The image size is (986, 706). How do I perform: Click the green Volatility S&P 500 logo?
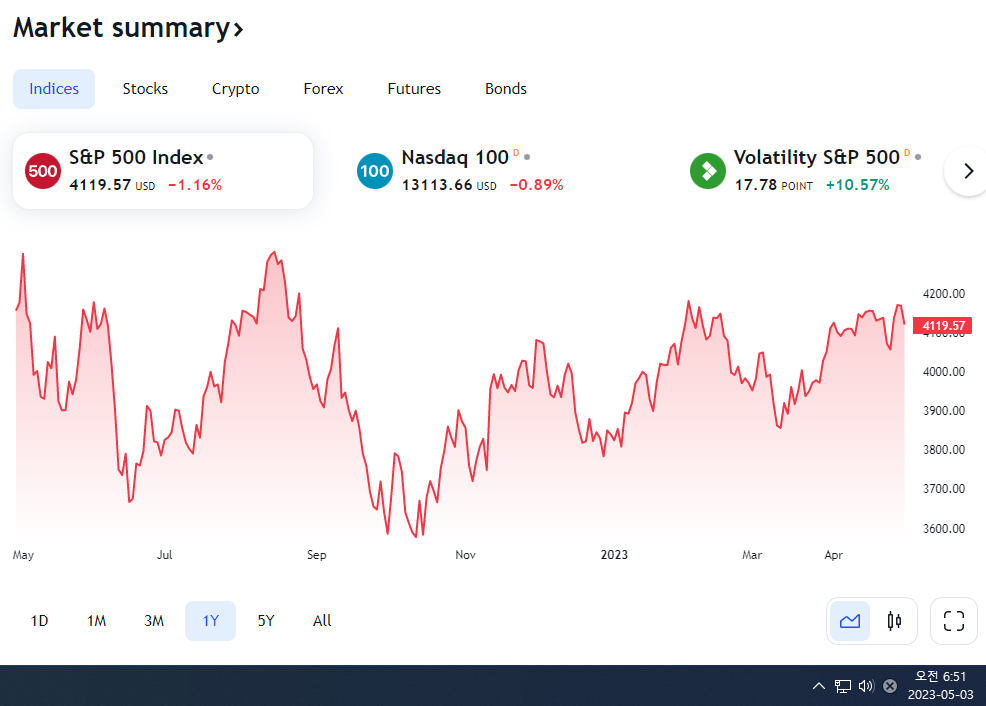pyautogui.click(x=708, y=171)
